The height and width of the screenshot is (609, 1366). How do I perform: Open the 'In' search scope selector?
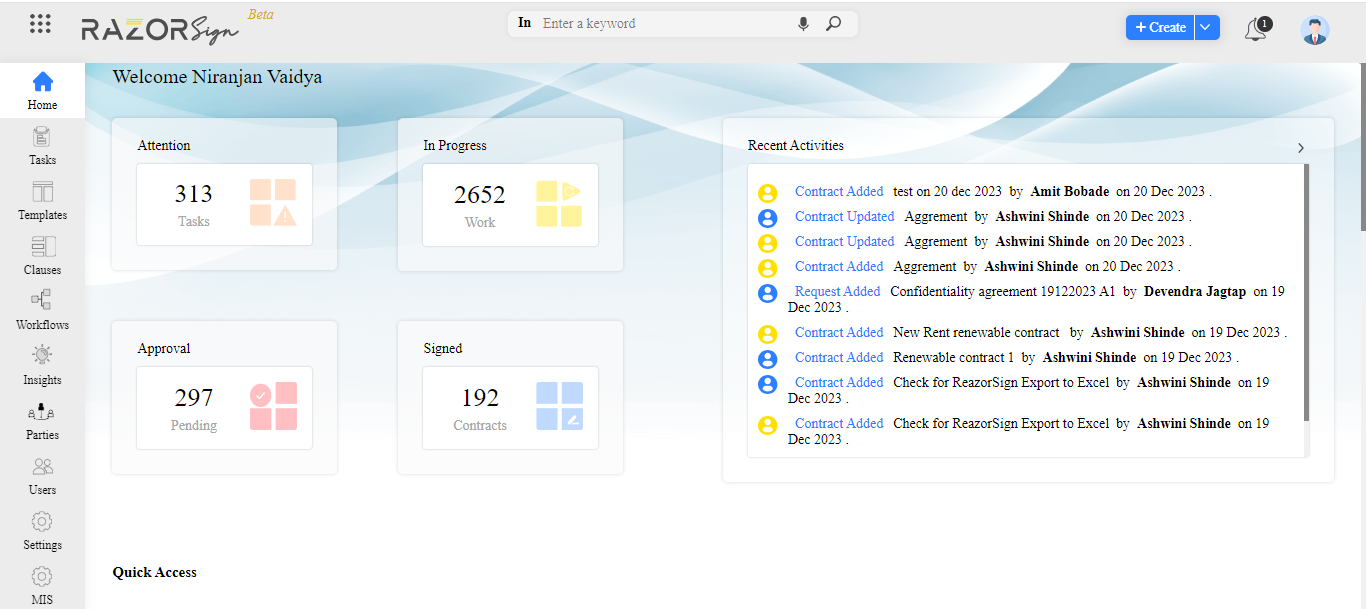click(524, 22)
